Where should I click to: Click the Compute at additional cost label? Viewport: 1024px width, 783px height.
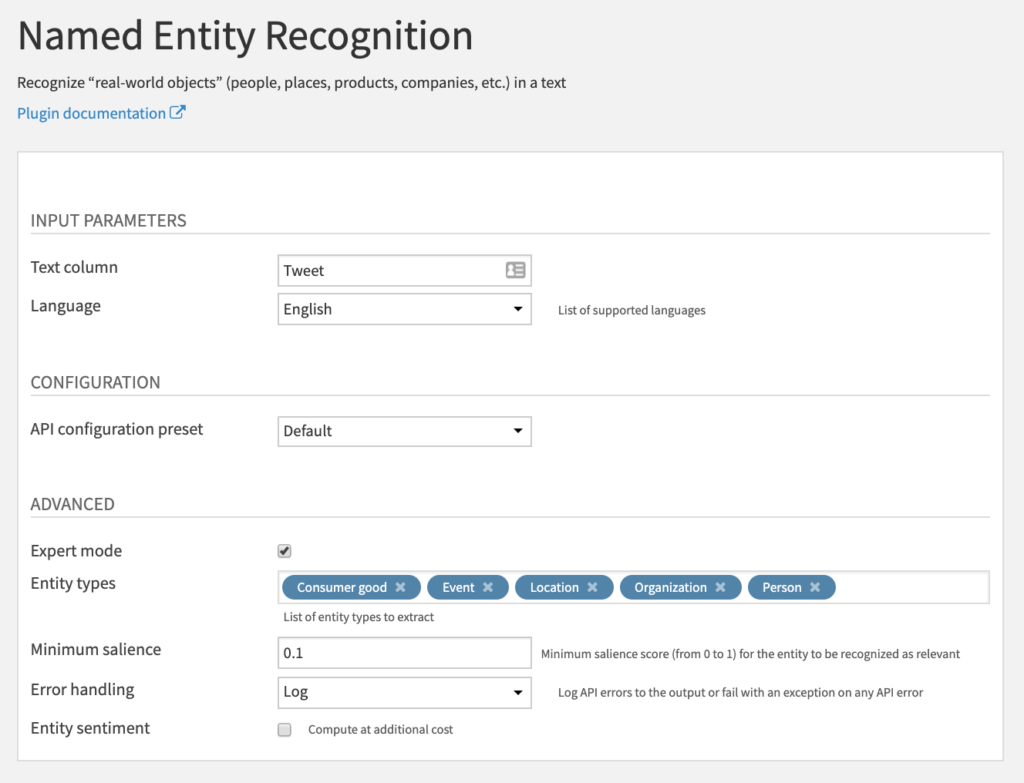380,729
